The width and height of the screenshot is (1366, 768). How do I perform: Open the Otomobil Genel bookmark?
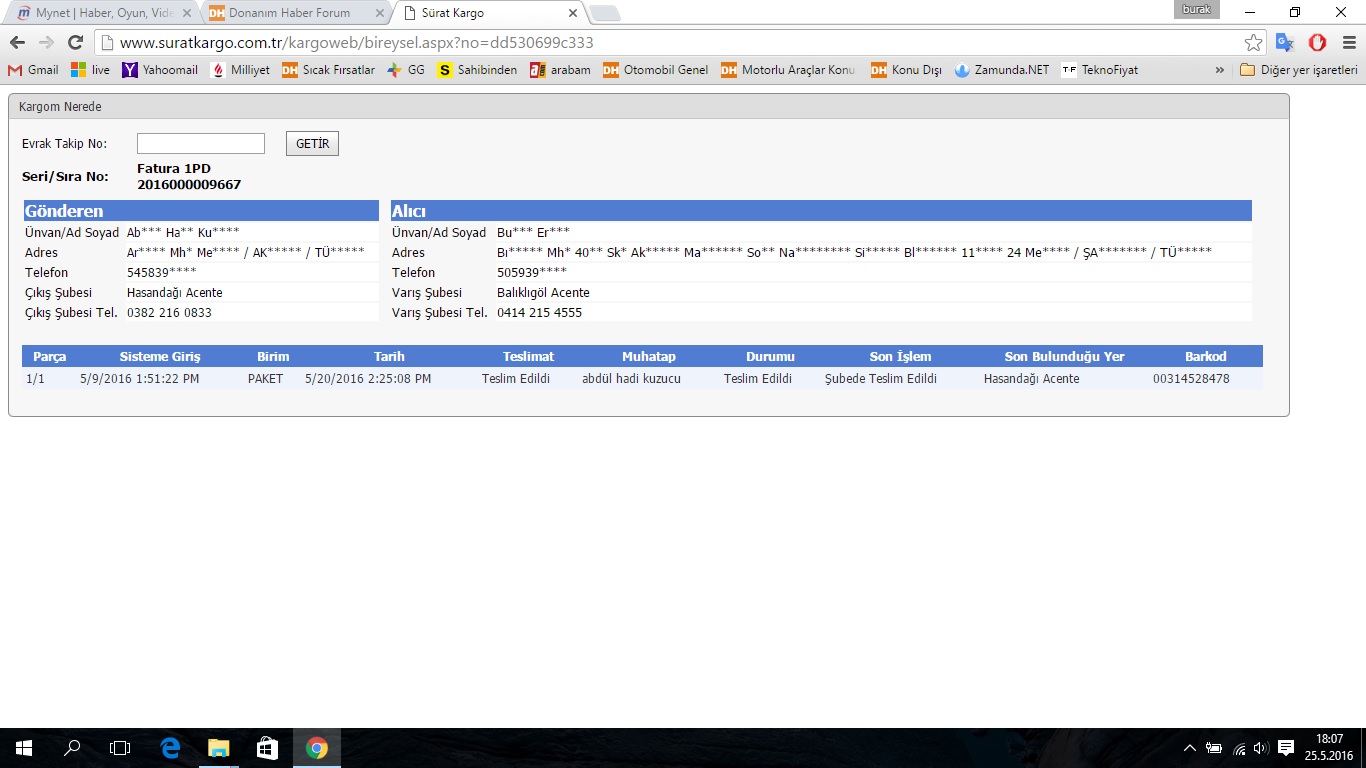click(x=655, y=70)
